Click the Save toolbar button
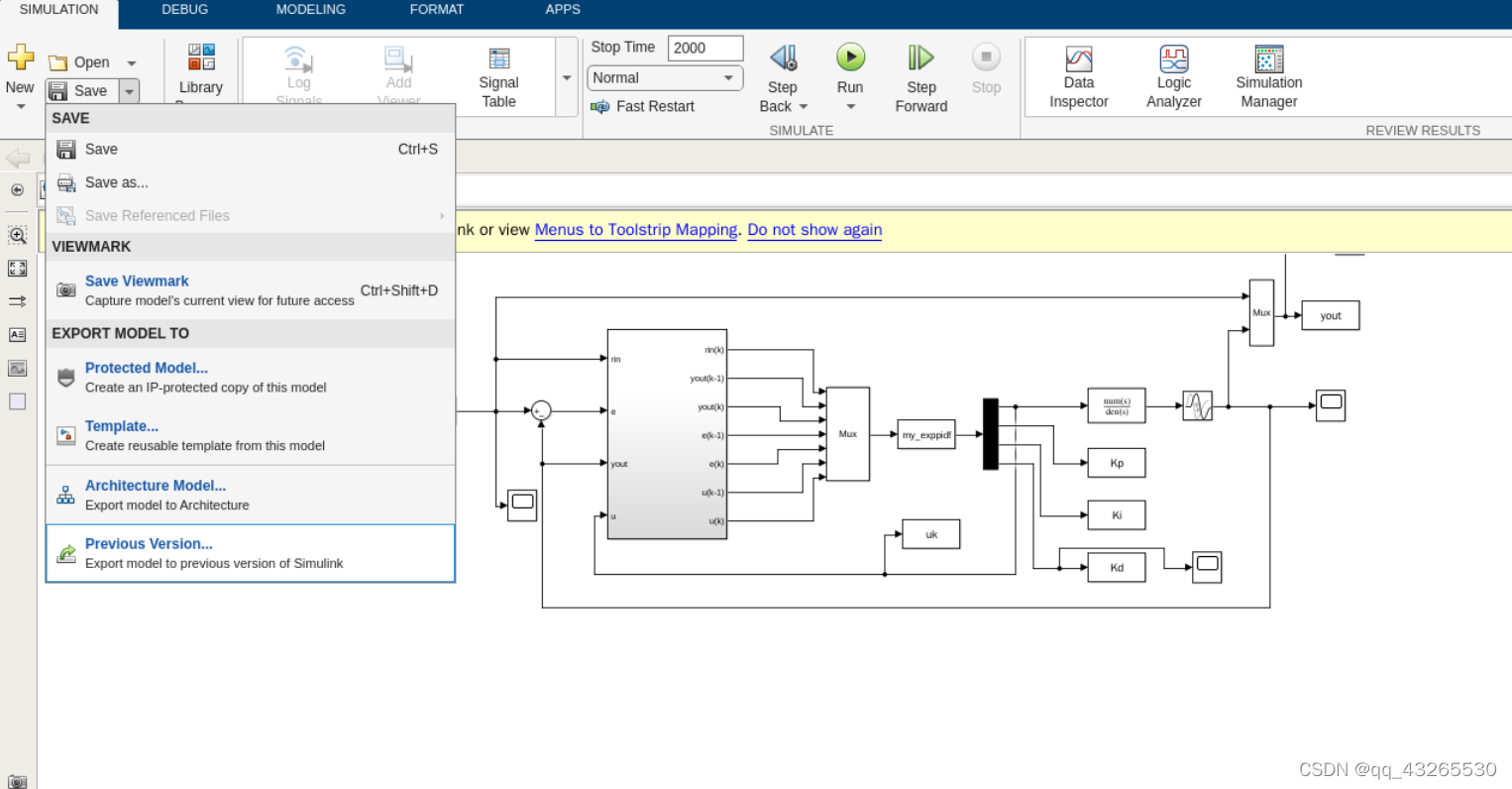This screenshot has height=789, width=1512. [82, 90]
